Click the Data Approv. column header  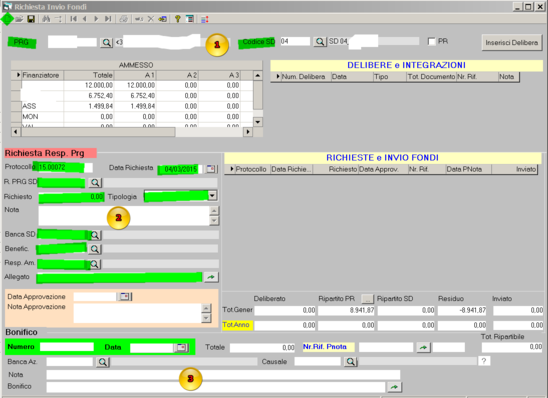(x=383, y=169)
